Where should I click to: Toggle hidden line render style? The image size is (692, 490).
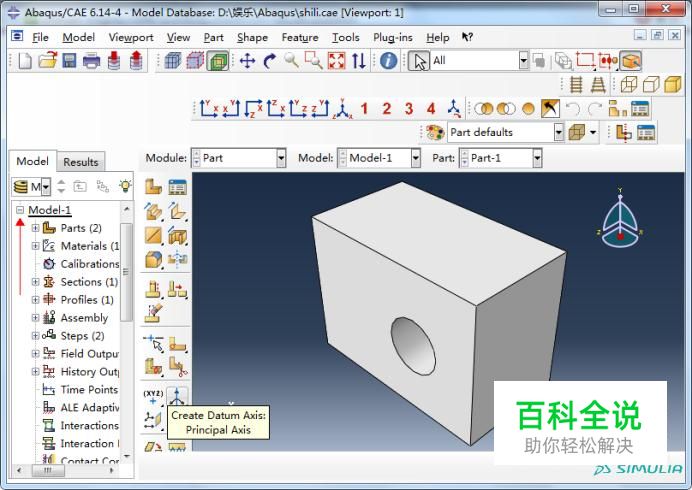coord(651,84)
